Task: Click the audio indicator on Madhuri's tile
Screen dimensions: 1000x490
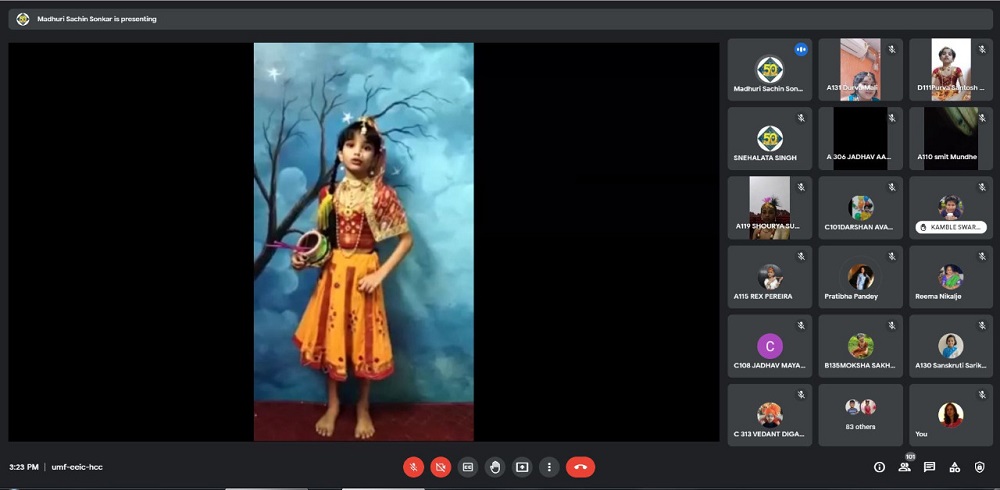Action: click(x=801, y=49)
